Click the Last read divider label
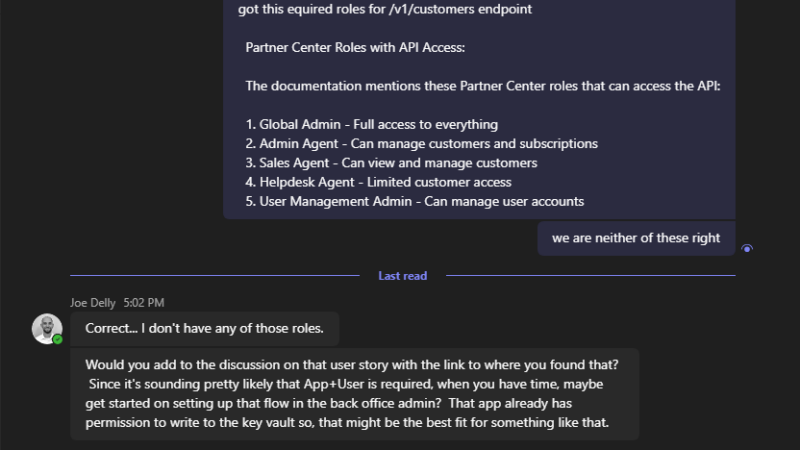Viewport: 800px width, 450px height. pos(402,276)
